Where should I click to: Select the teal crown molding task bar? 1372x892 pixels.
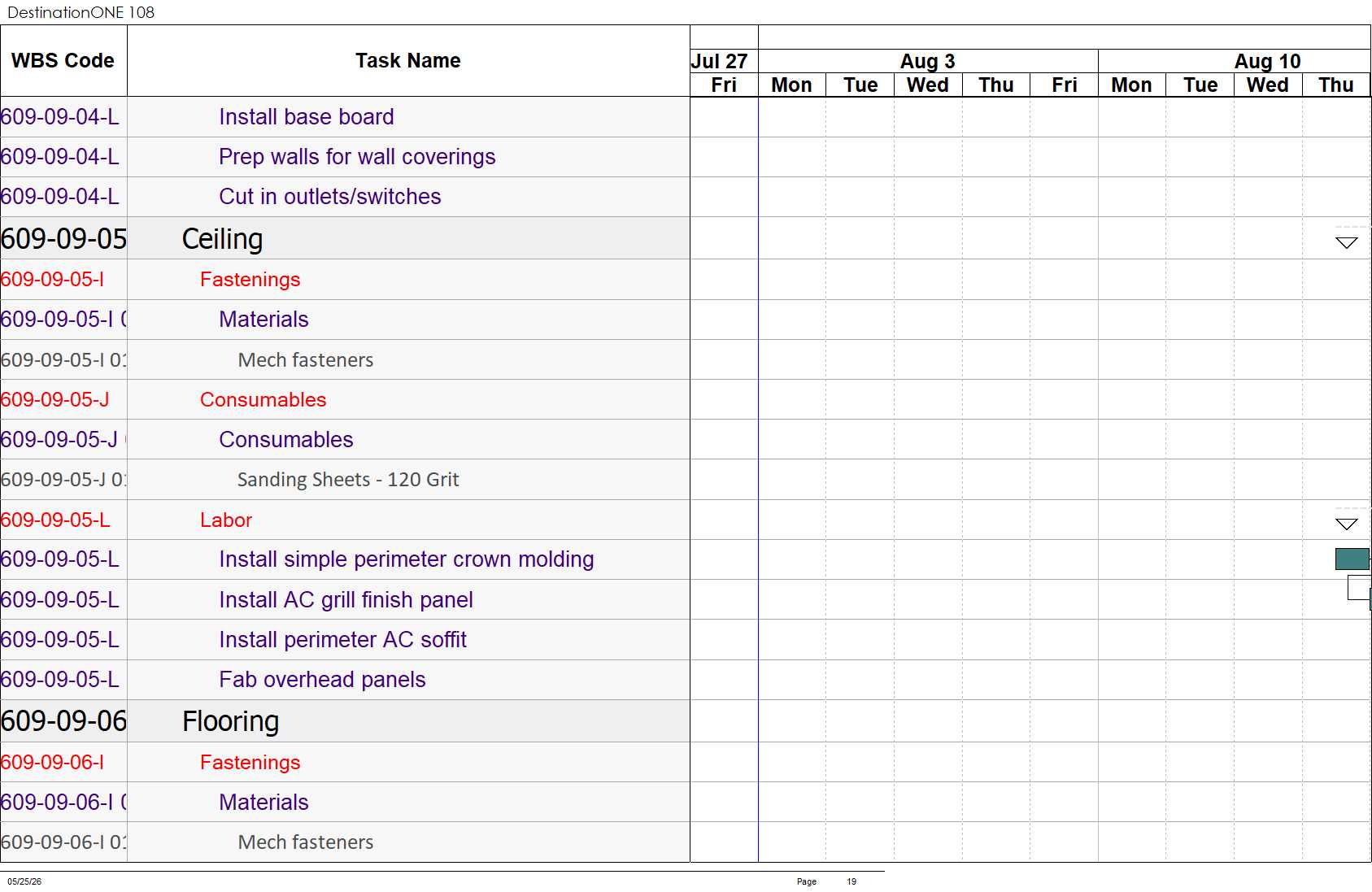[x=1352, y=559]
